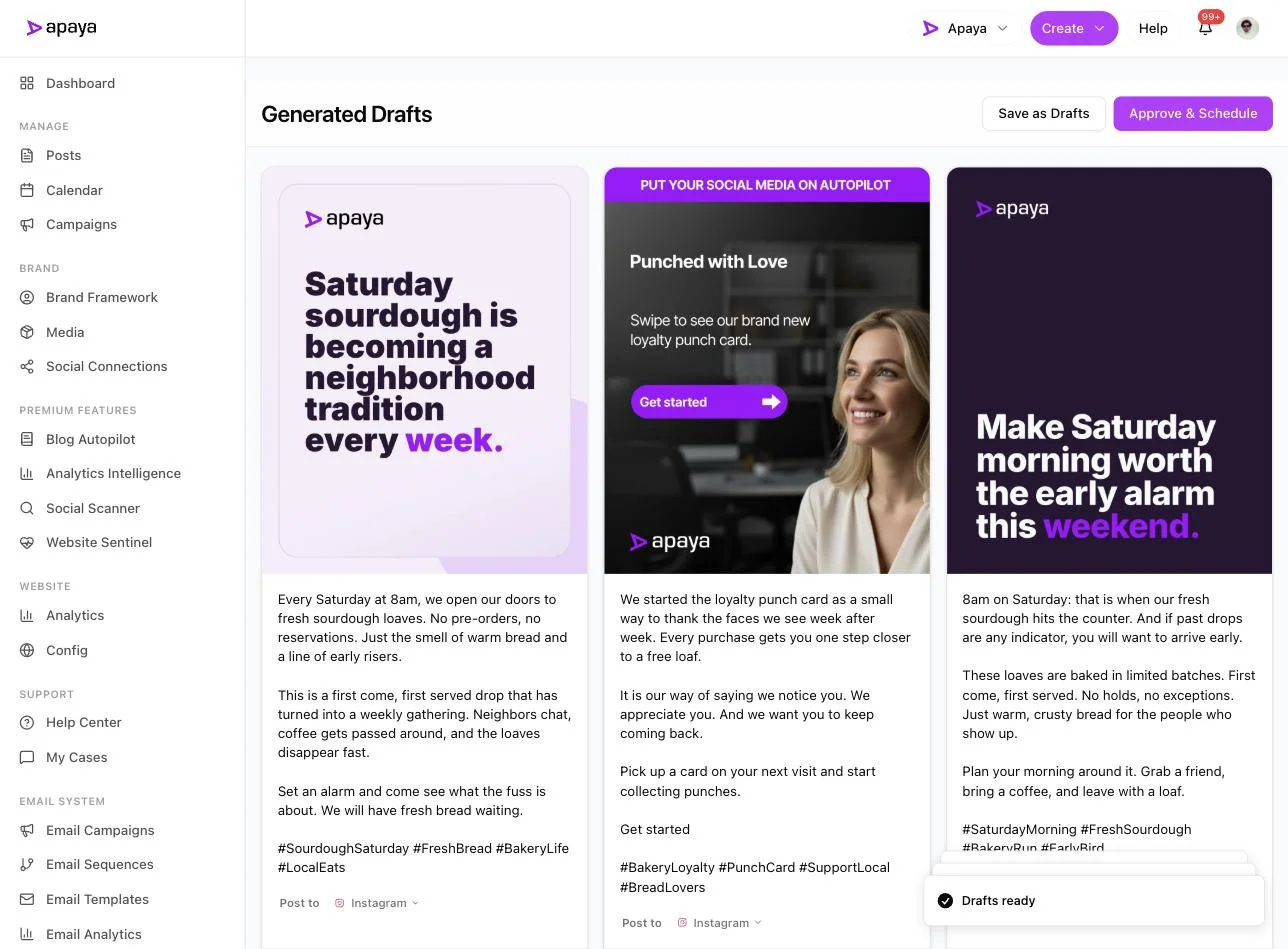Click the Email Analytics chart icon
This screenshot has width=1288, height=949.
tap(27, 934)
